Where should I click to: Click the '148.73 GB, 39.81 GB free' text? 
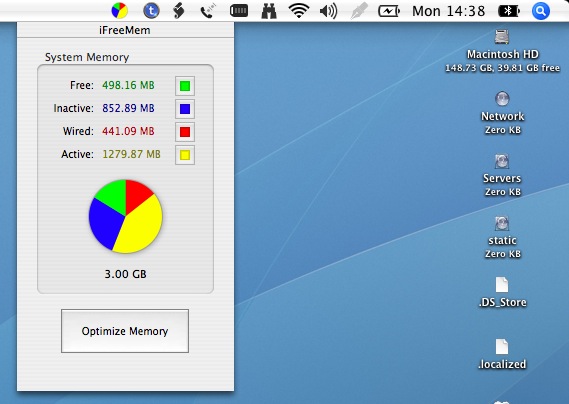tap(502, 68)
